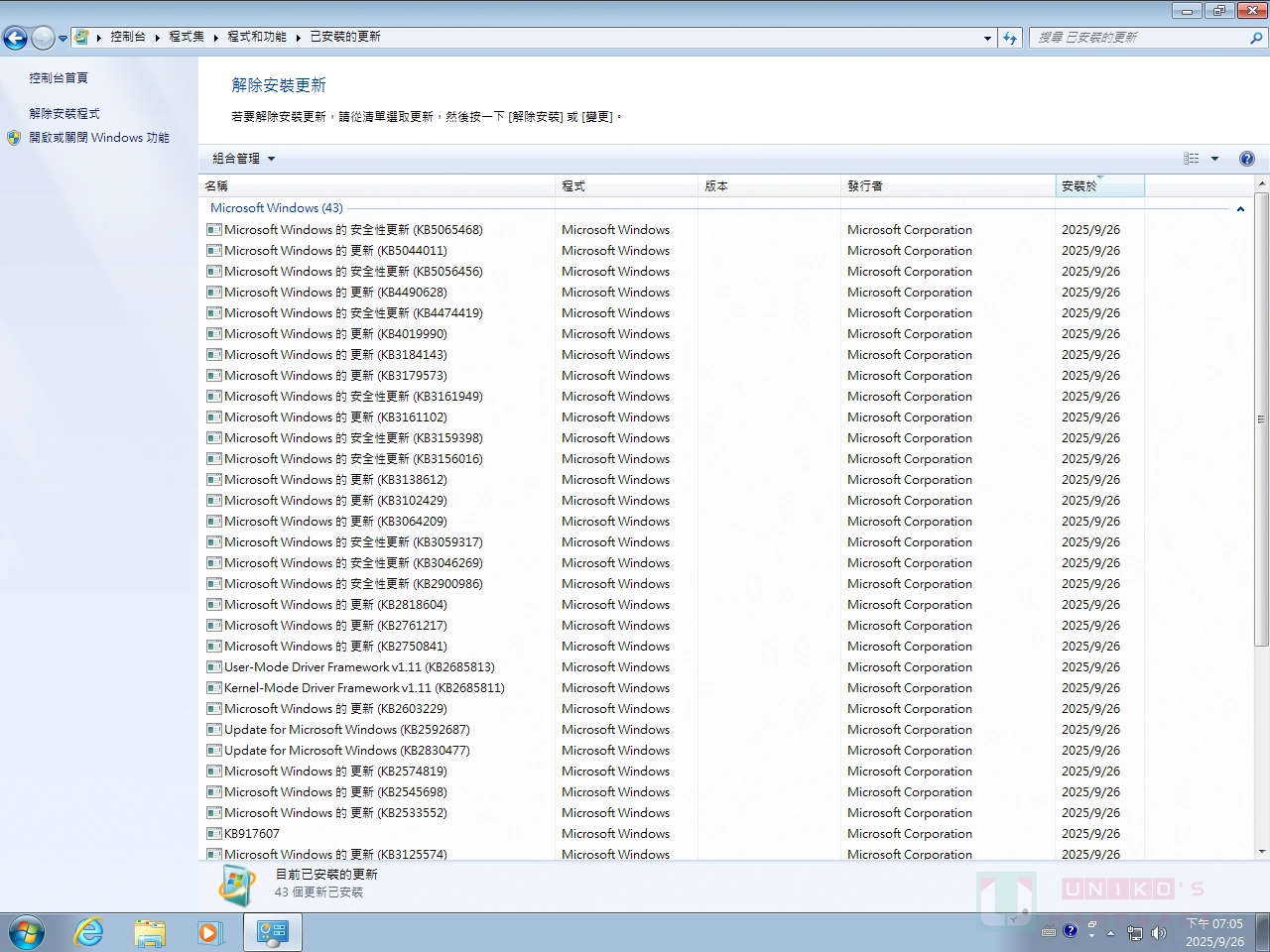The width and height of the screenshot is (1270, 952).
Task: Sort the list by the 版本 column
Action: 769,185
